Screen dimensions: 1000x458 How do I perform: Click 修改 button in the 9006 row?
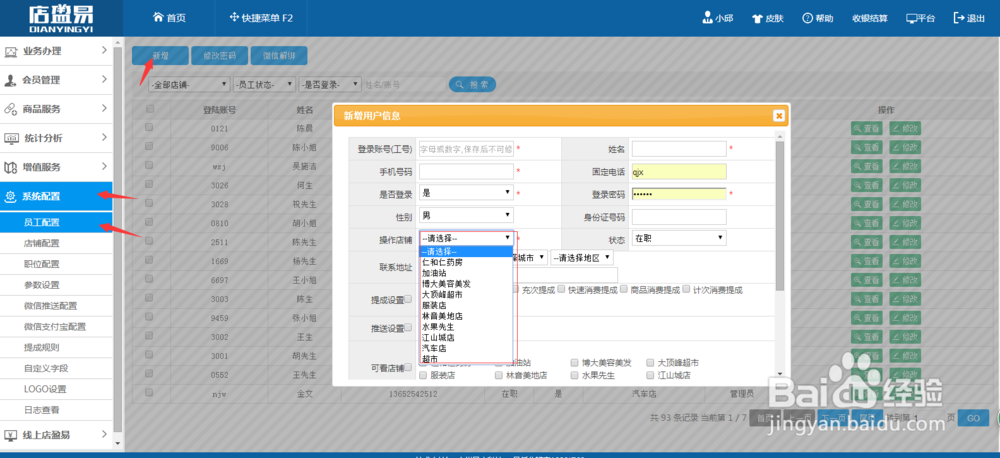(x=906, y=147)
